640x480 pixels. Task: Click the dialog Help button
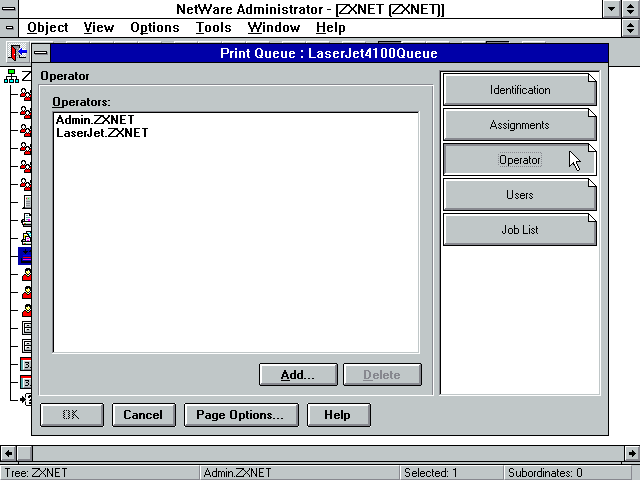[x=338, y=415]
